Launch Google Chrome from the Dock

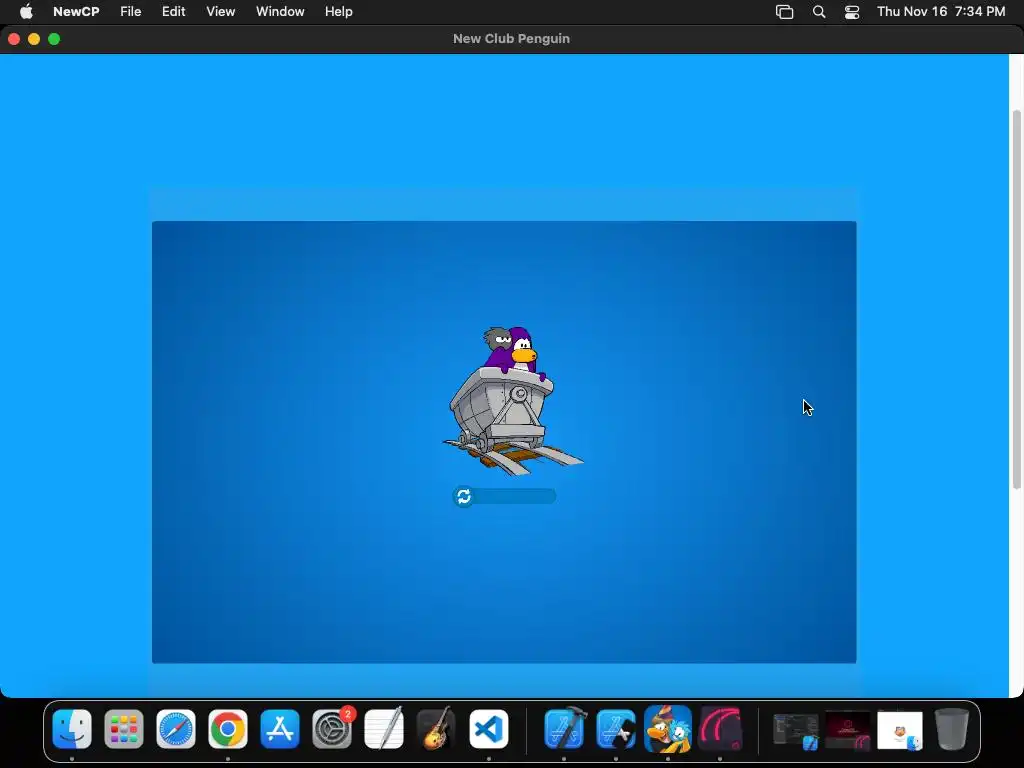pyautogui.click(x=228, y=729)
